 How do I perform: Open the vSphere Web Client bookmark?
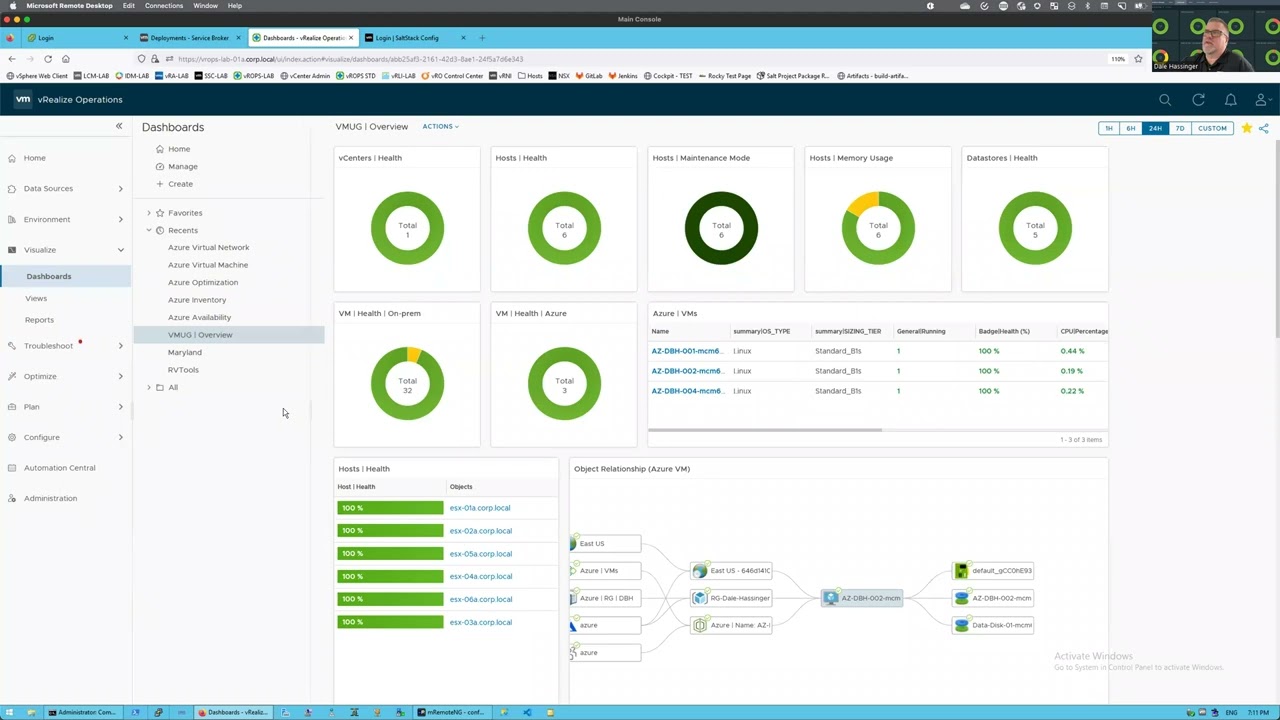click(x=37, y=76)
